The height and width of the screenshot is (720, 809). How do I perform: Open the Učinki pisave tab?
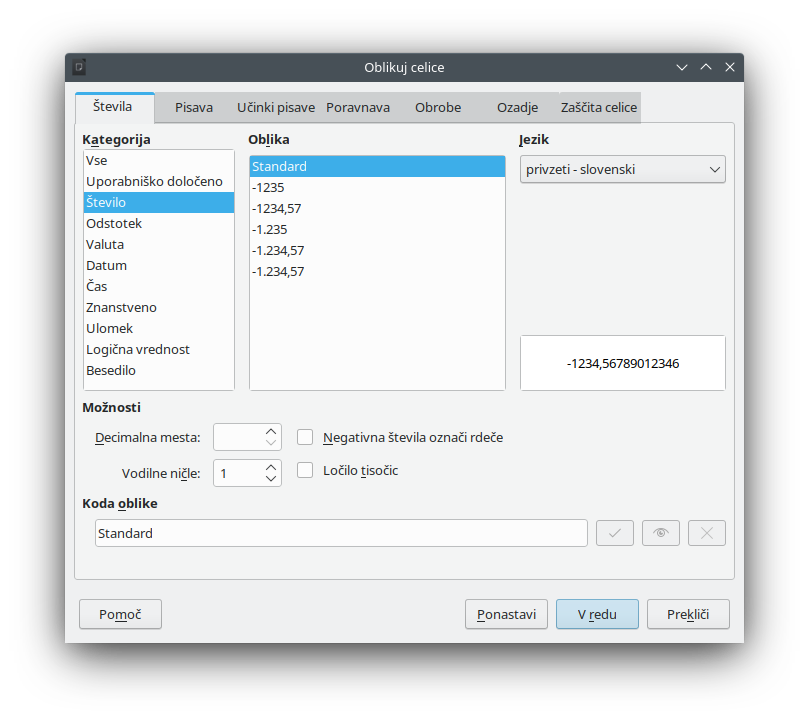[276, 107]
